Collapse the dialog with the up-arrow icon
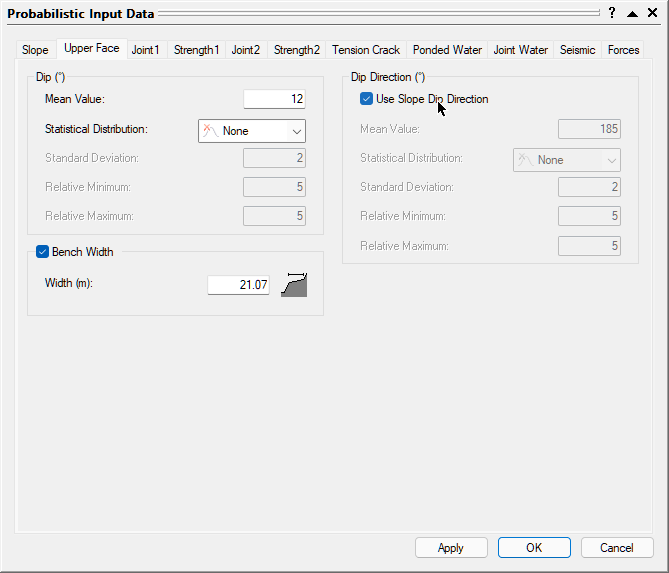Screen dimensions: 669x573 [632, 14]
